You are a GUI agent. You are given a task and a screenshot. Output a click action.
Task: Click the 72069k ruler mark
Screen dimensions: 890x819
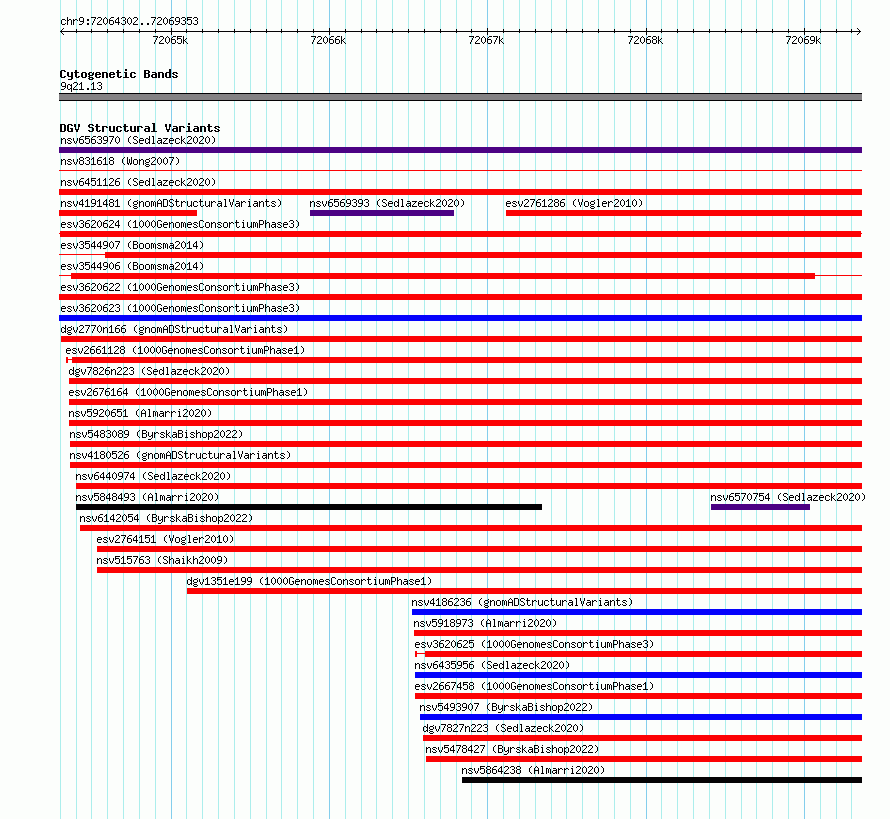[x=803, y=40]
